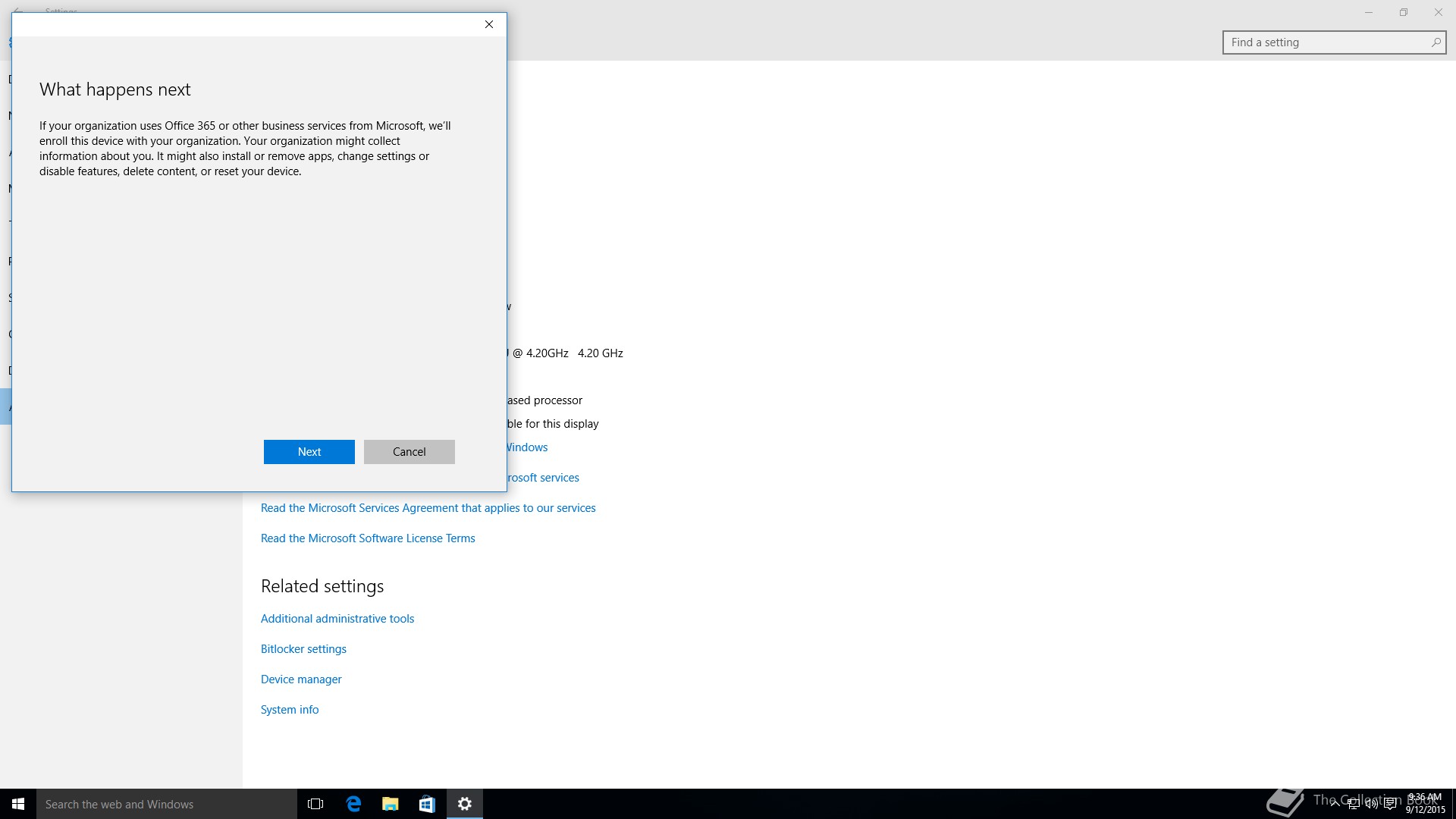Open the Microsoft Services Agreement link
1456x819 pixels.
[x=428, y=508]
